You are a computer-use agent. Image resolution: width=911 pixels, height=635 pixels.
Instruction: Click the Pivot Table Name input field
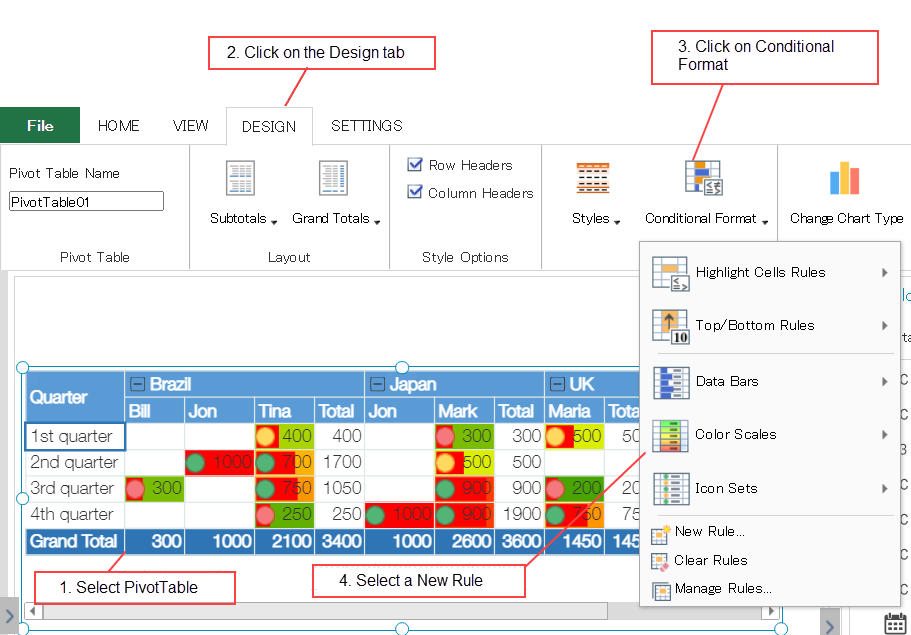coord(87,202)
